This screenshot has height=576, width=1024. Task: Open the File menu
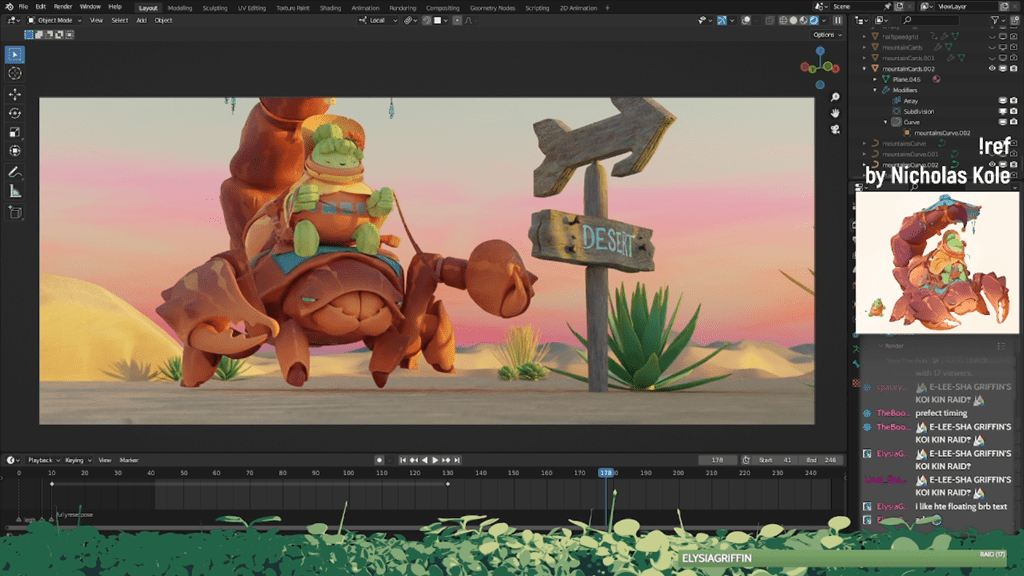24,7
